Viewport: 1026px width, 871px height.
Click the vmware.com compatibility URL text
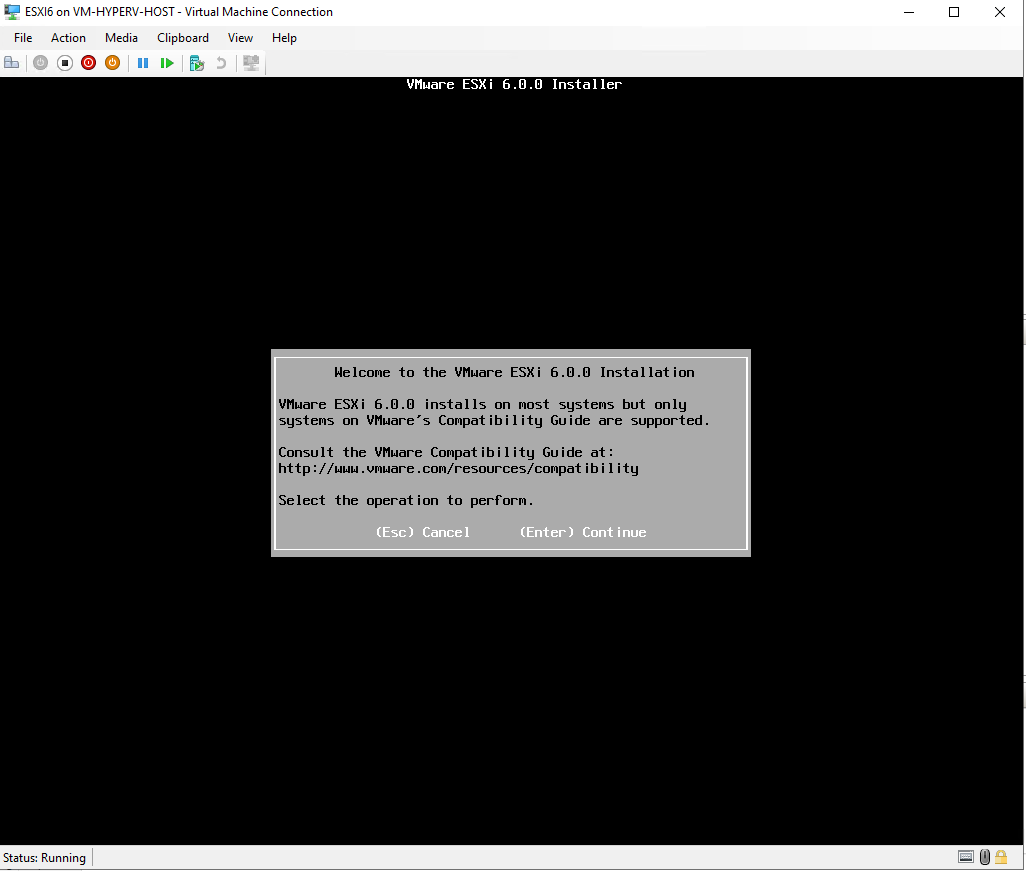click(x=458, y=469)
